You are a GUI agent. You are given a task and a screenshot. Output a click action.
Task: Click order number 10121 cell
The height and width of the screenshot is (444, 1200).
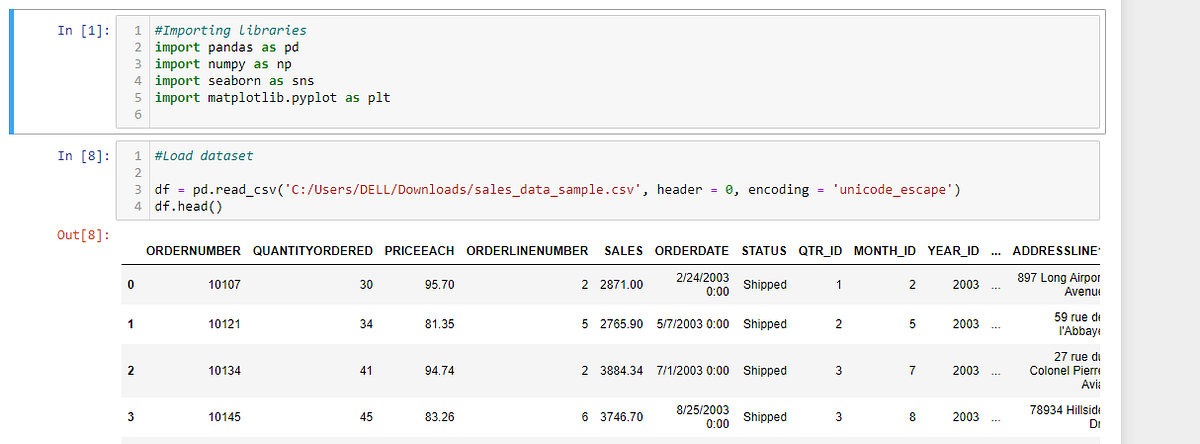pos(224,324)
